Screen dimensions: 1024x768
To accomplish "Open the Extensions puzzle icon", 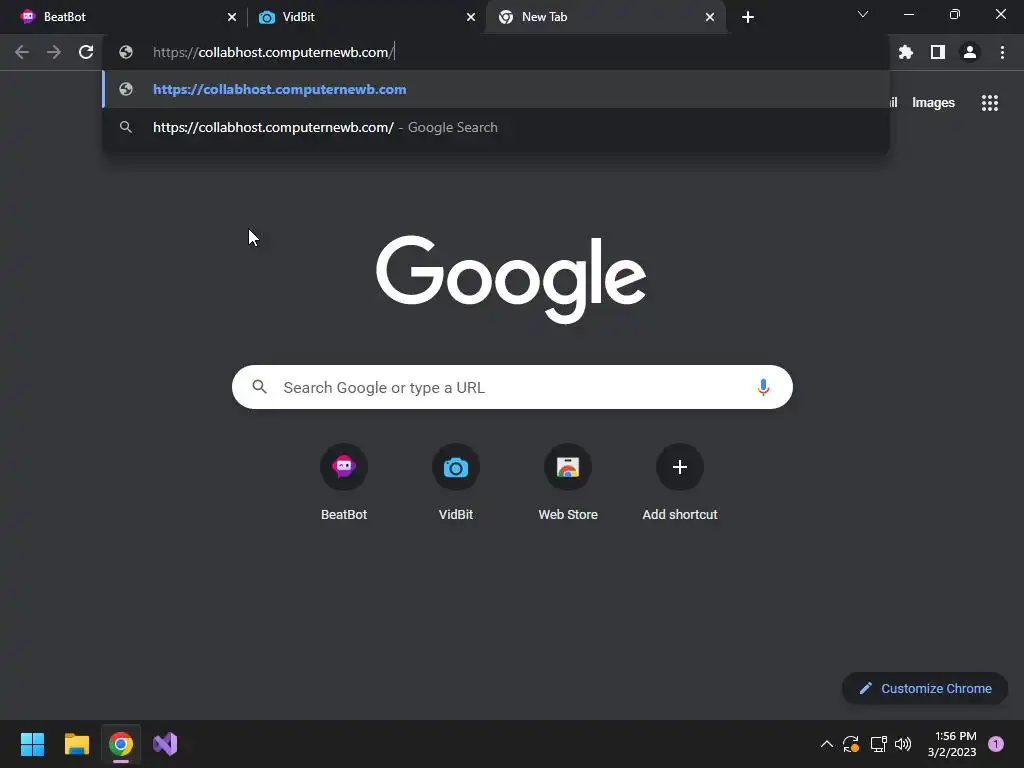I will click(x=906, y=52).
